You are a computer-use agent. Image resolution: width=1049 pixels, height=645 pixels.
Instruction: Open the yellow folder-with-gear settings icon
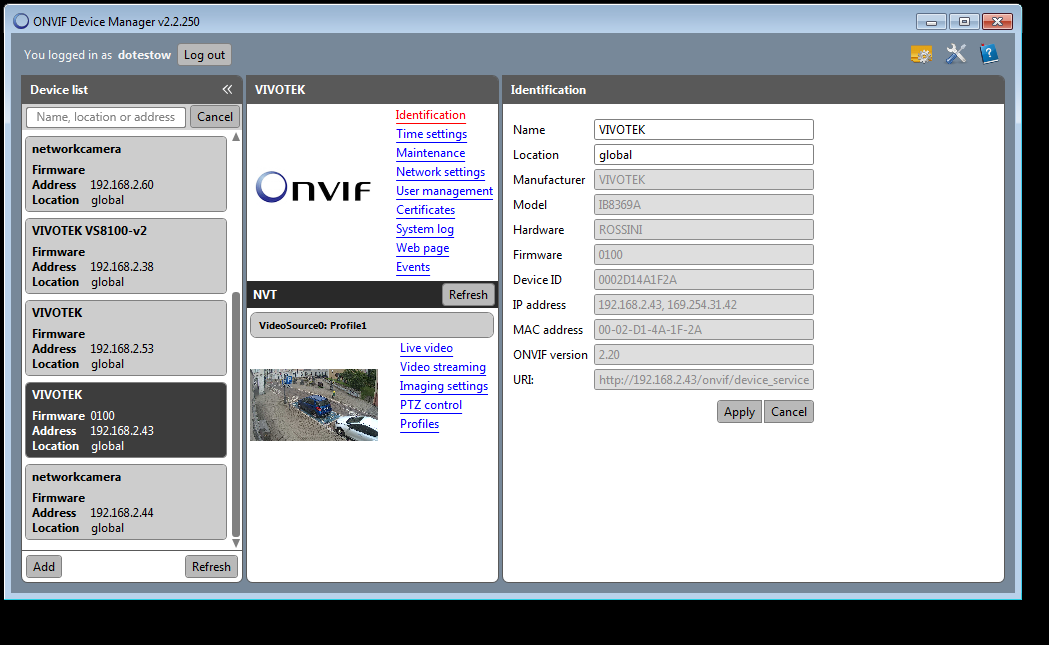(x=921, y=55)
